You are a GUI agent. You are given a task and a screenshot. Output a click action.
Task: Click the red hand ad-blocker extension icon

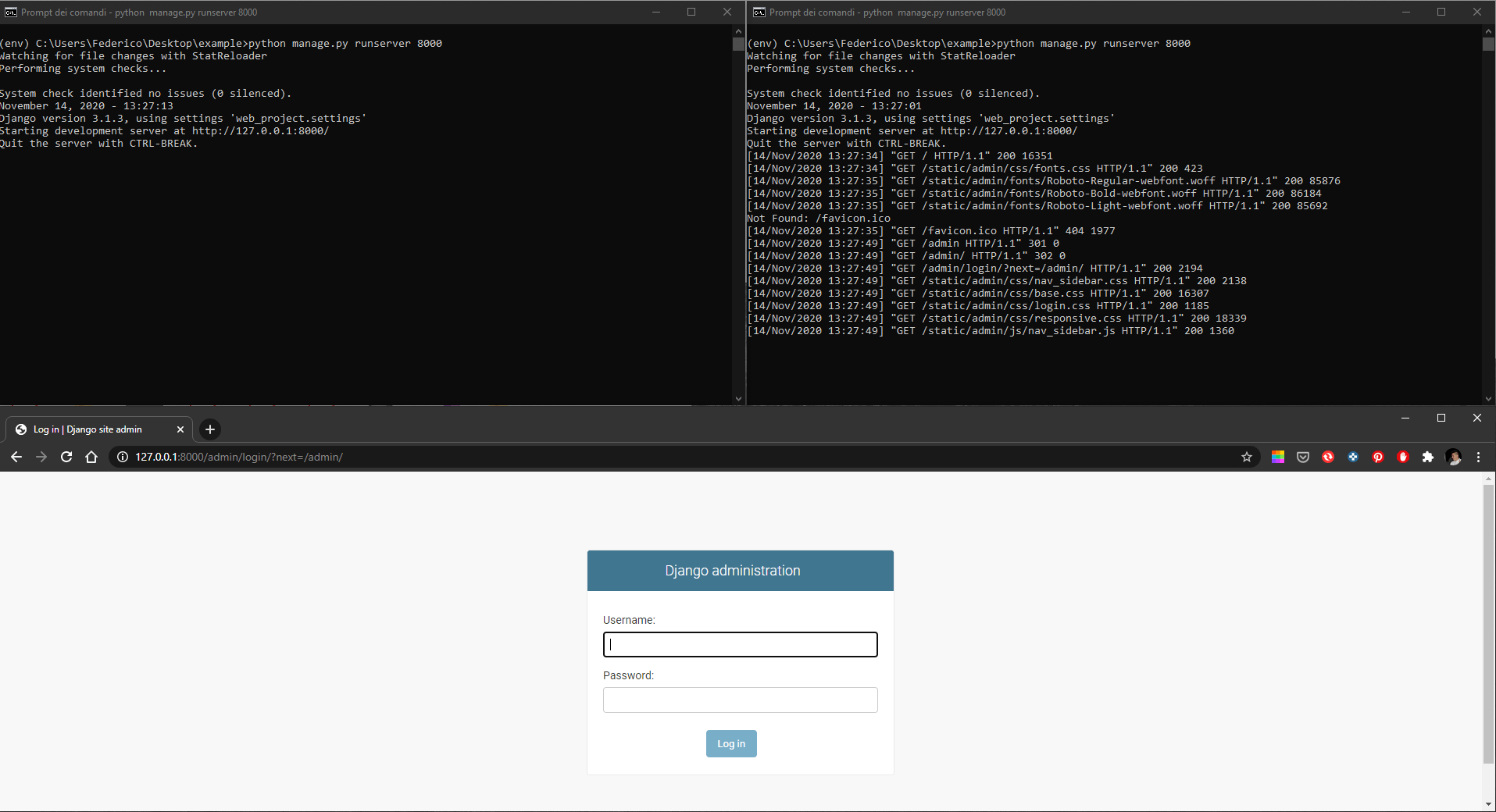(1403, 457)
